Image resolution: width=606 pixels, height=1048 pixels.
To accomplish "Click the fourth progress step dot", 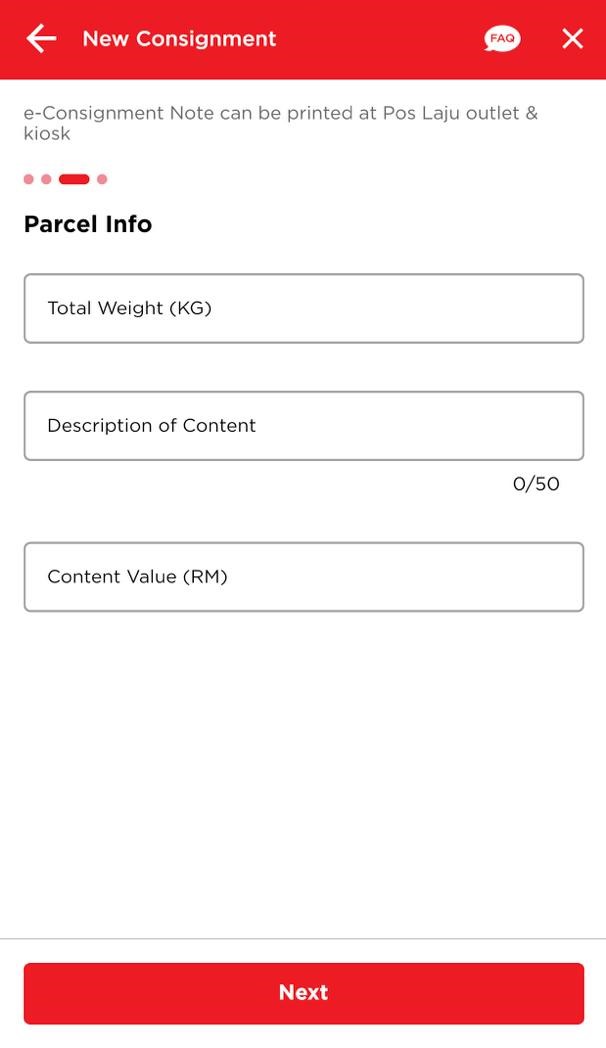I will point(102,180).
